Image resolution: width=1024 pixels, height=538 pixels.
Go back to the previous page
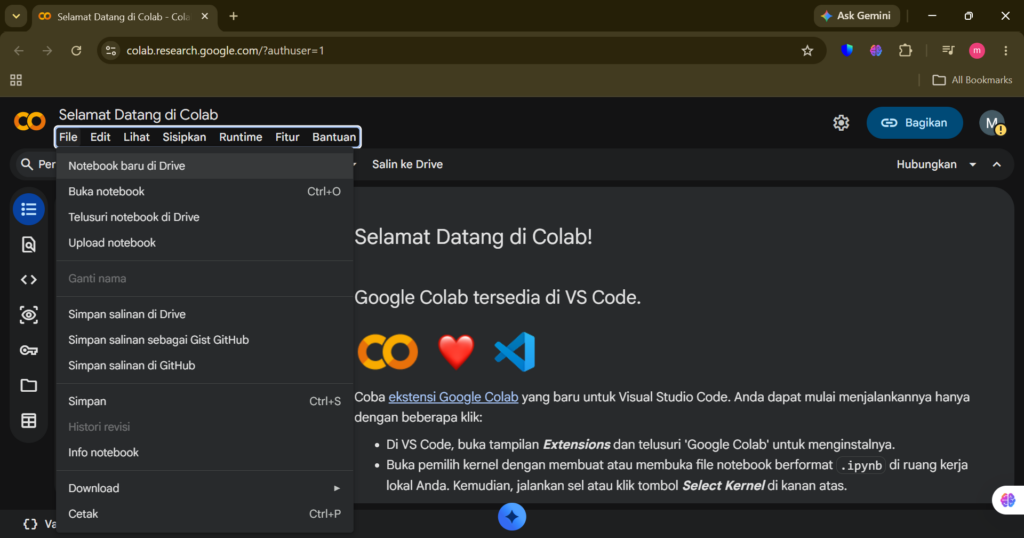click(x=19, y=50)
